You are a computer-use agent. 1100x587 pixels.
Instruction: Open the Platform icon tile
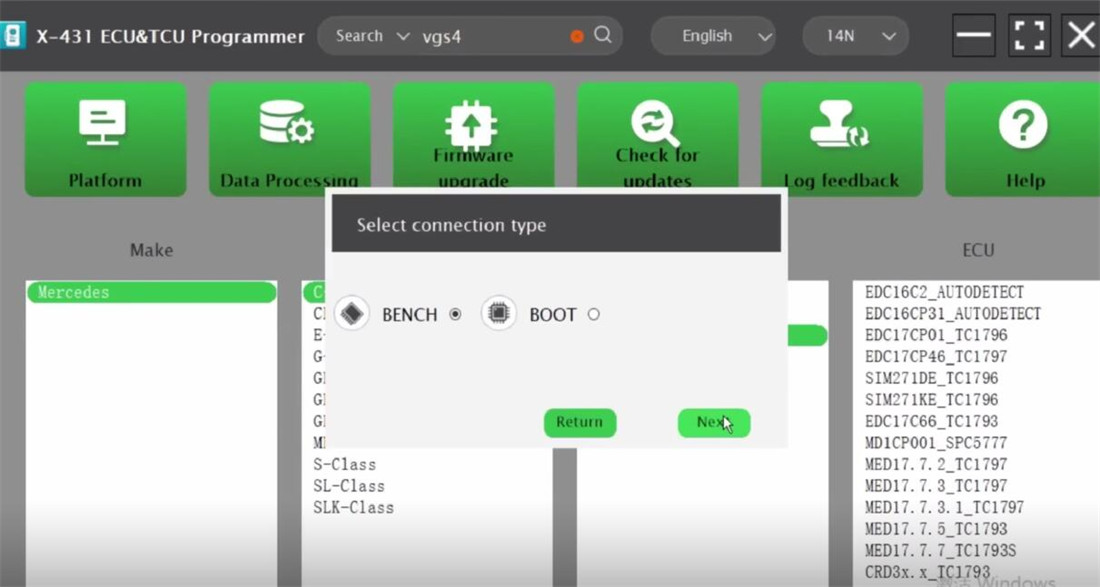[x=105, y=125]
